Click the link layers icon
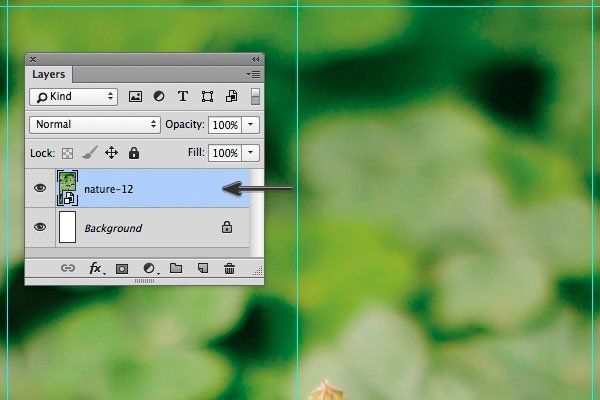The image size is (600, 400). 68,268
